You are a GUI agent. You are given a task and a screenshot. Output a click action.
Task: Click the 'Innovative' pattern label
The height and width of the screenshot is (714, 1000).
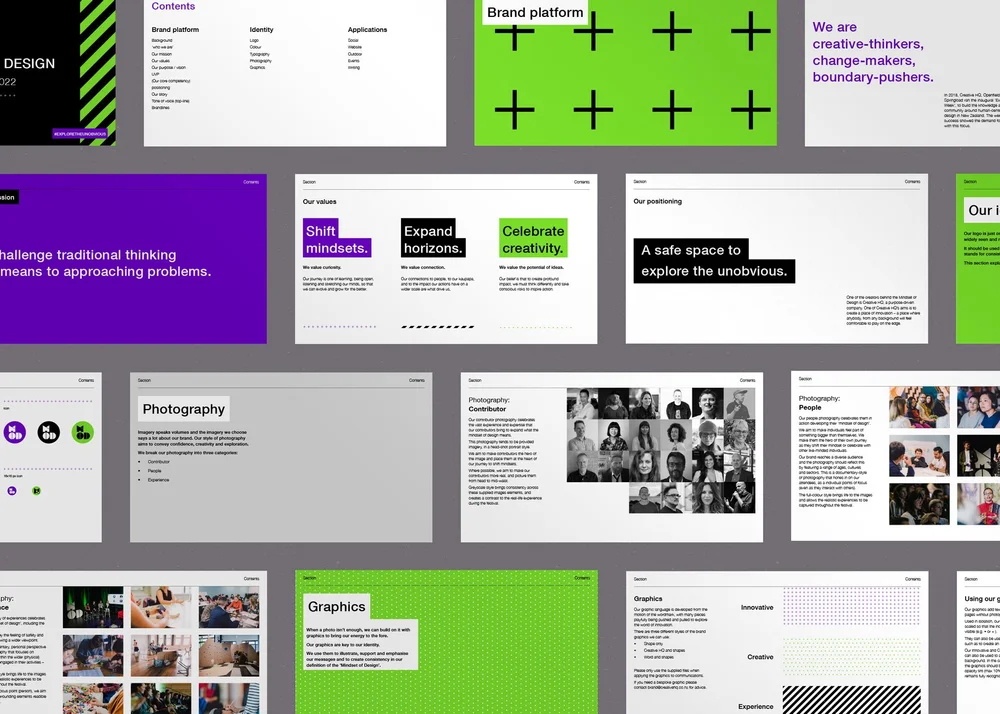tap(757, 608)
